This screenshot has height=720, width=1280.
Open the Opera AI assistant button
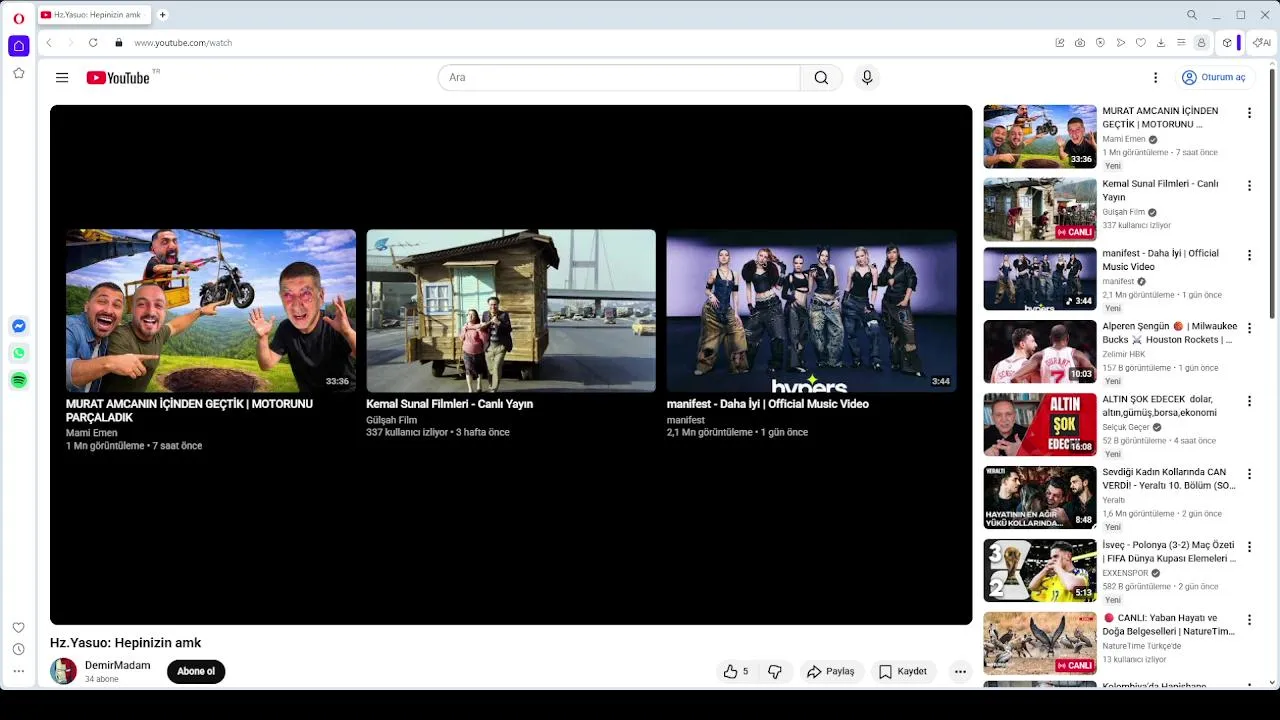point(1262,43)
